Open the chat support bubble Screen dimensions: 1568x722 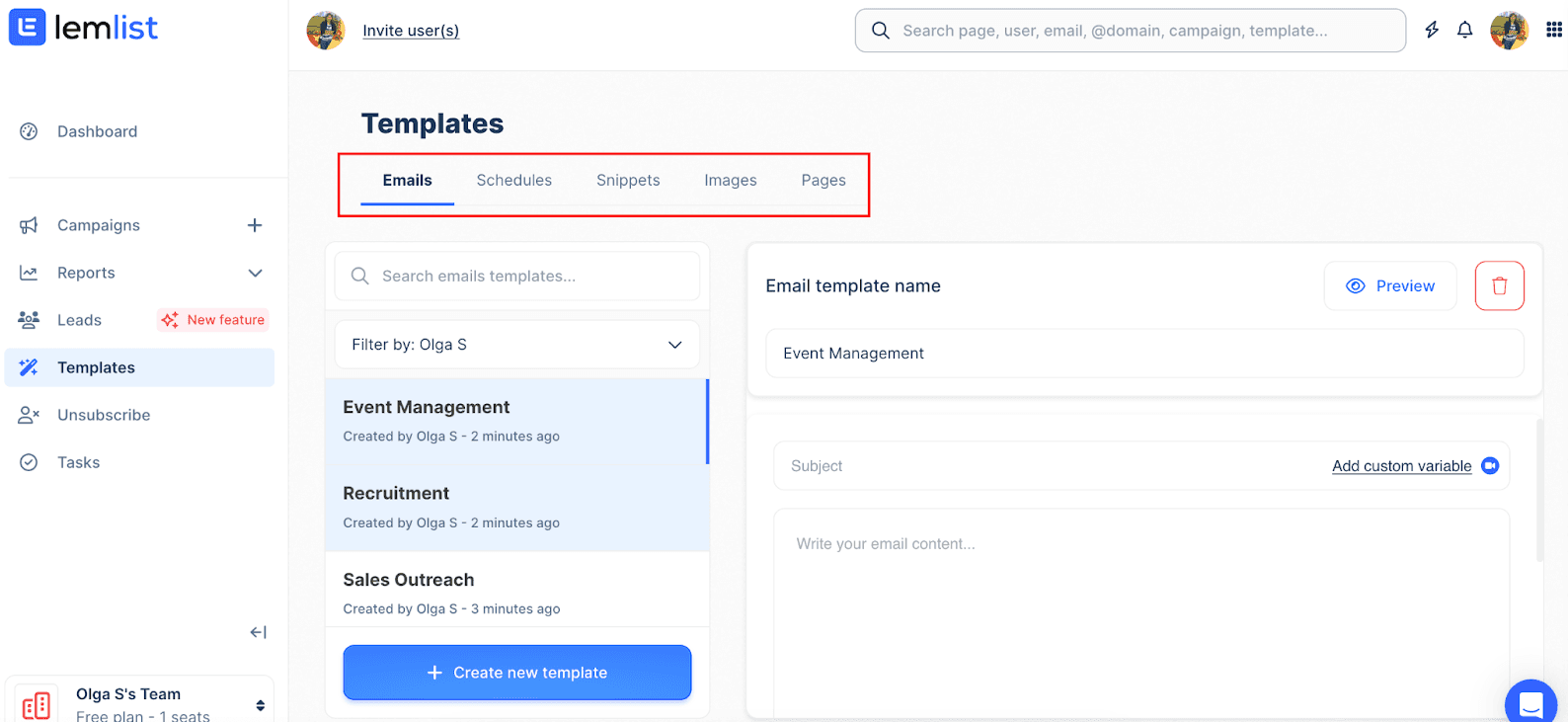[1531, 703]
